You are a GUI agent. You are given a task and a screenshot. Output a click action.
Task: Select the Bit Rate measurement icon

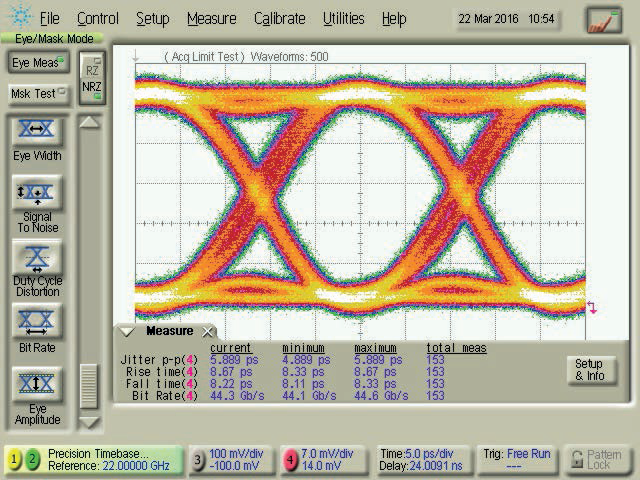point(37,322)
